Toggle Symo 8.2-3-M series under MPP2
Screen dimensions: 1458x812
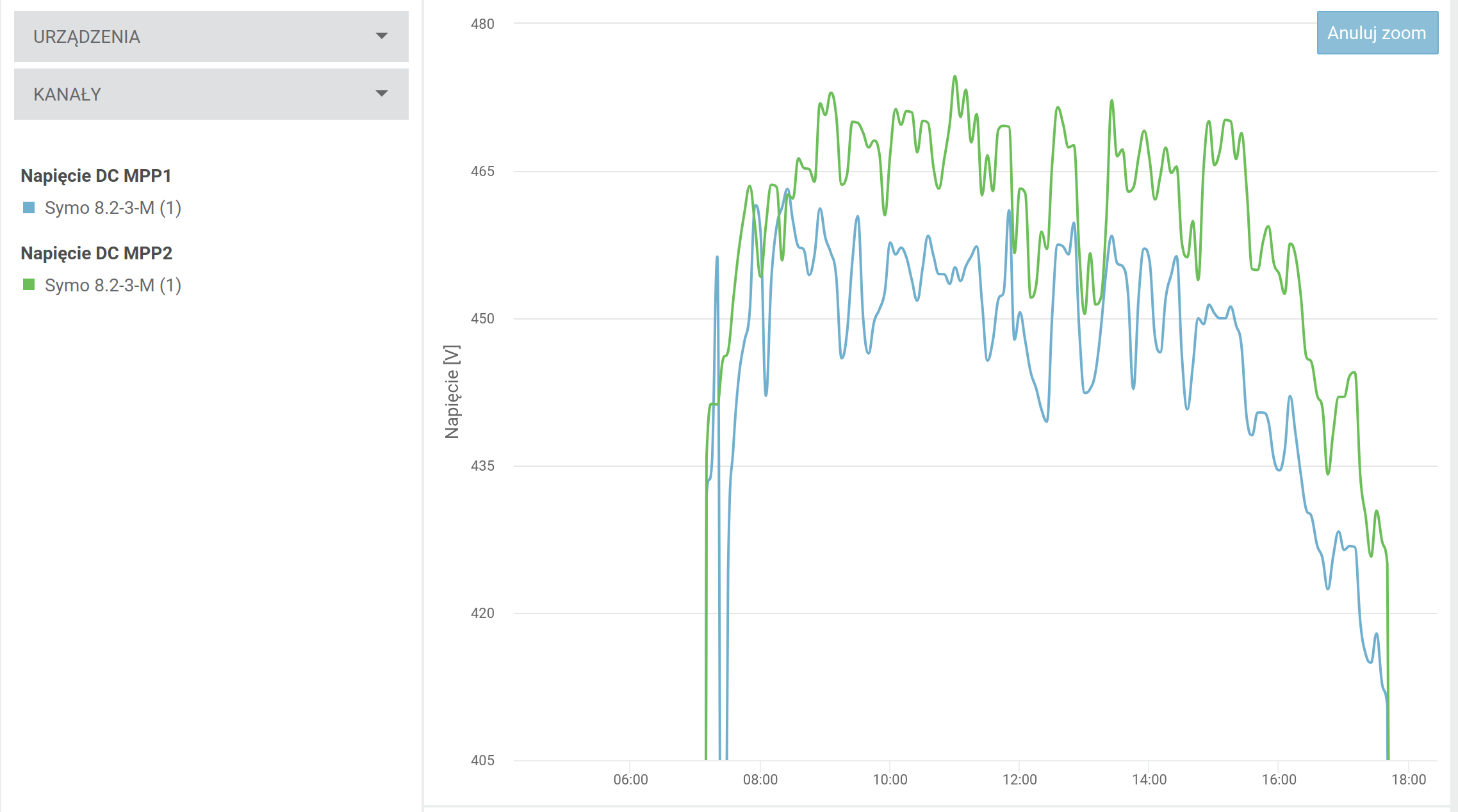pos(113,285)
